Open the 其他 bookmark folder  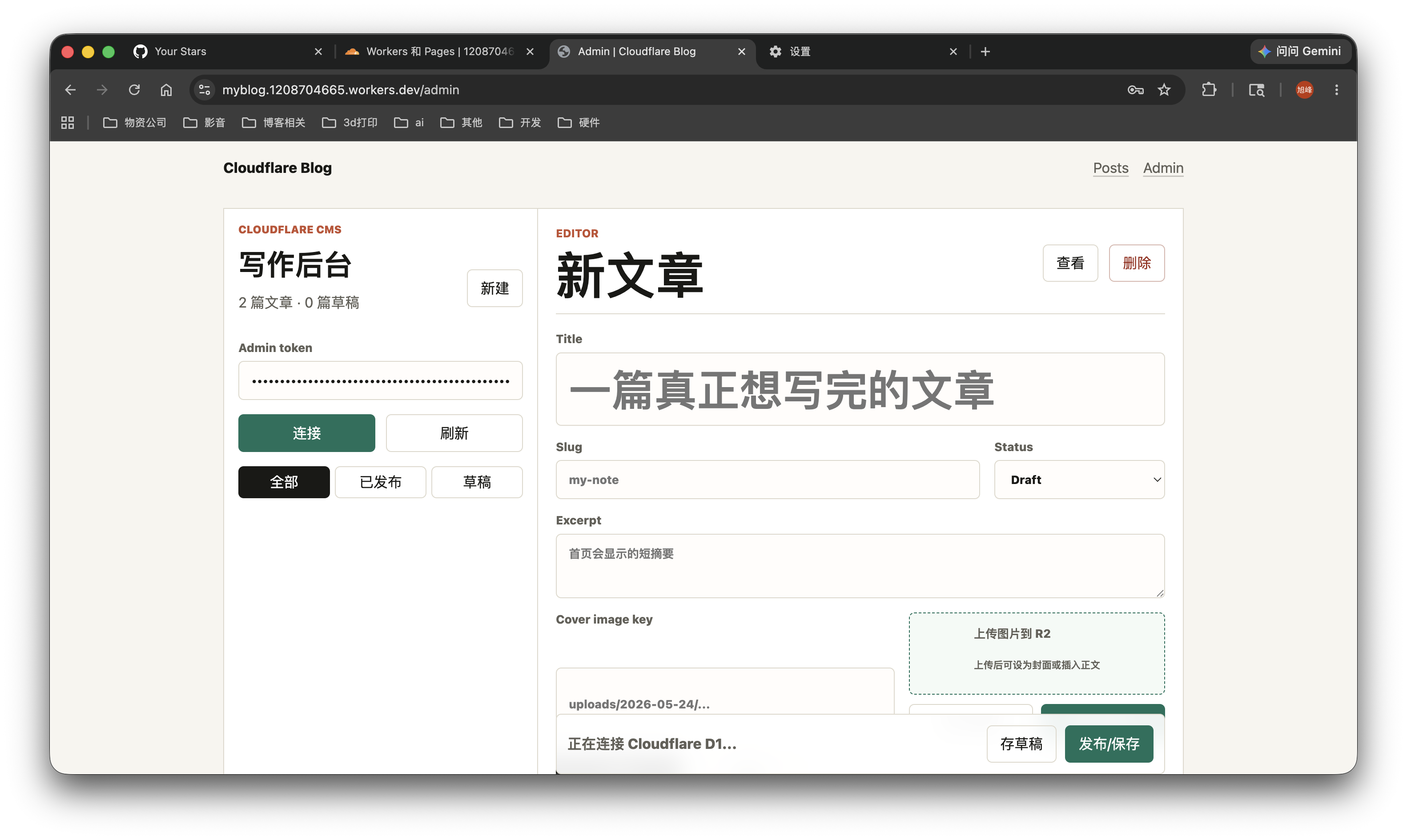pos(462,123)
